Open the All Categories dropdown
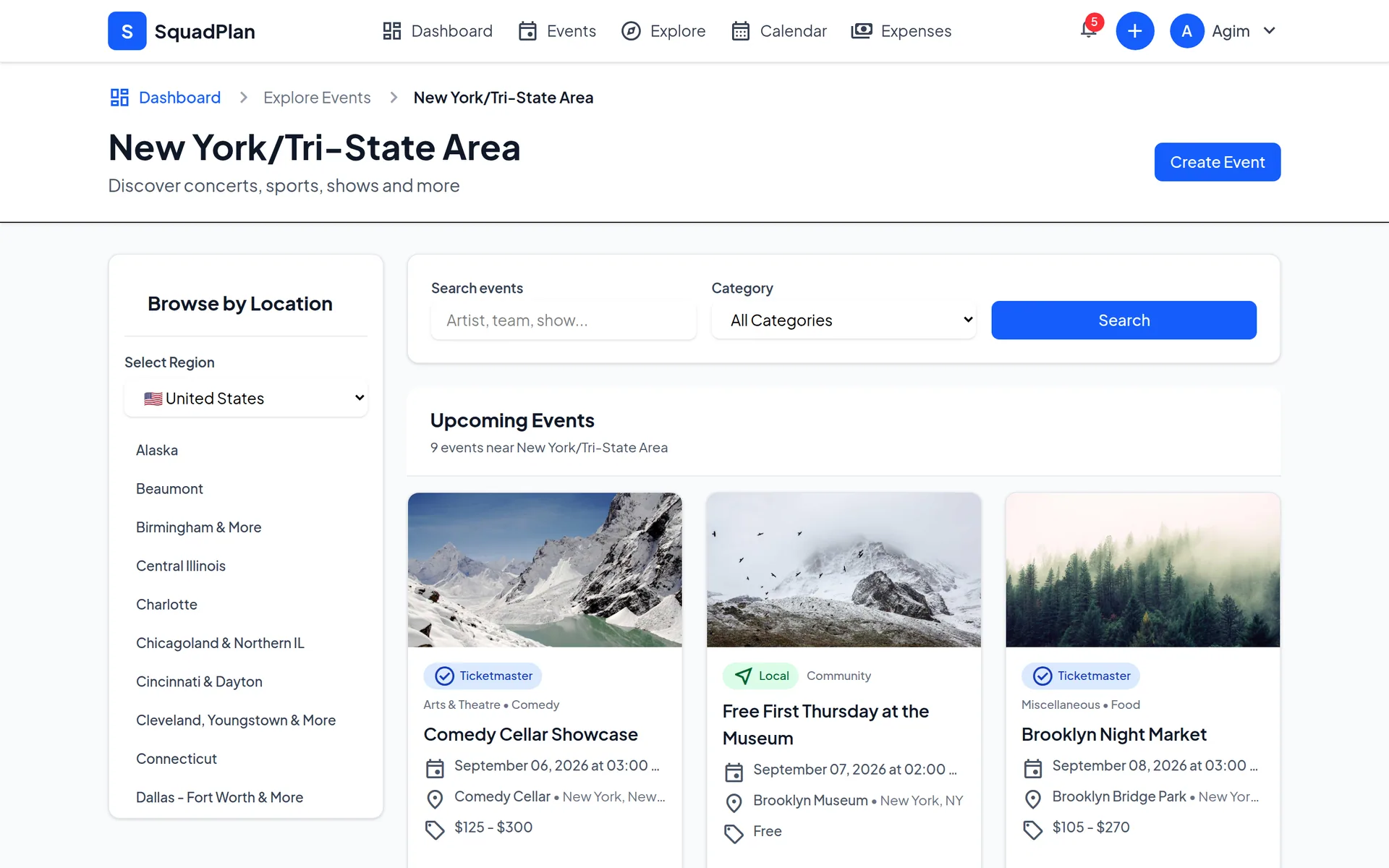Image resolution: width=1389 pixels, height=868 pixels. [x=844, y=320]
